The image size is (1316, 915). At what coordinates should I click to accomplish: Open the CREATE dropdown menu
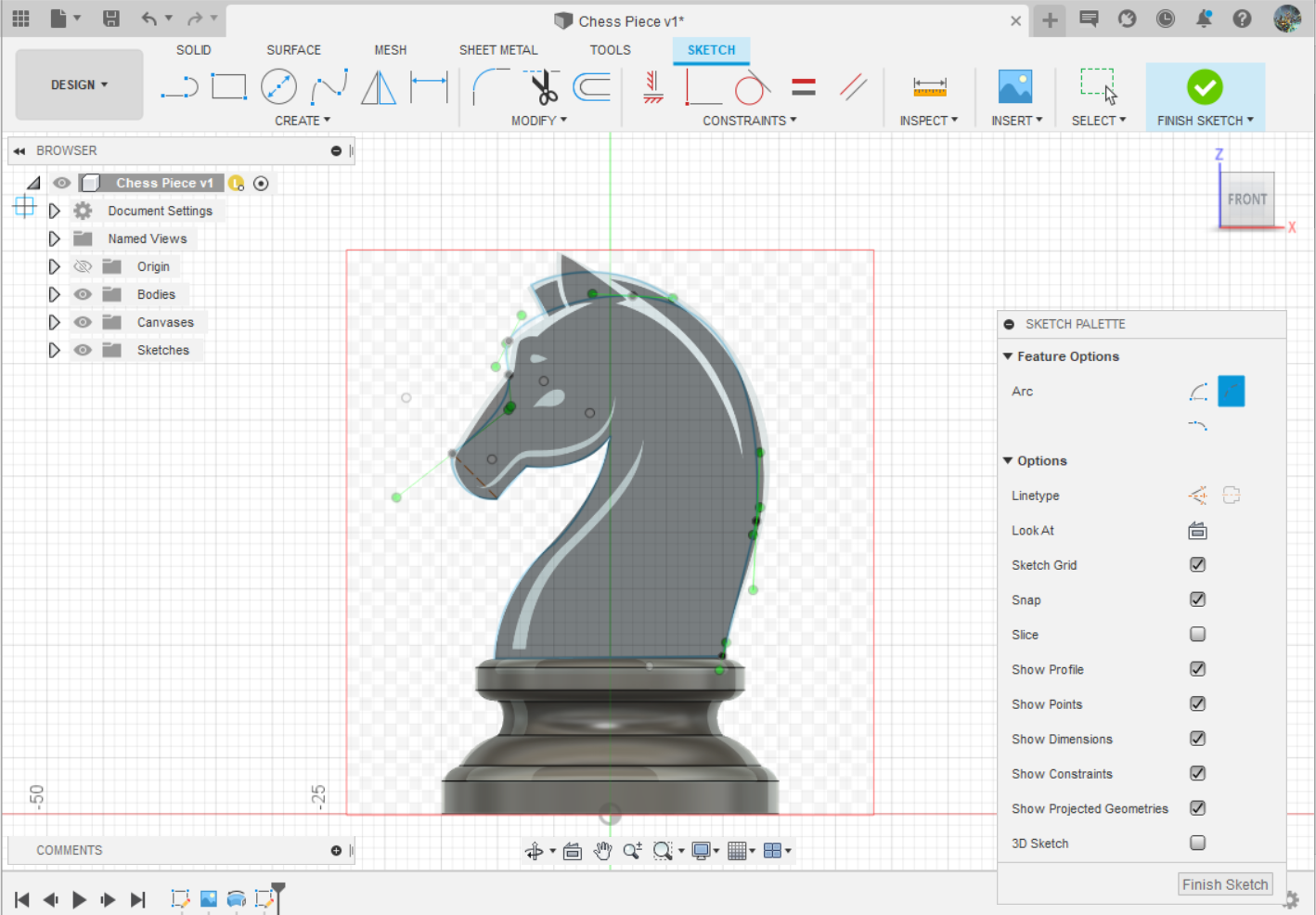(302, 121)
